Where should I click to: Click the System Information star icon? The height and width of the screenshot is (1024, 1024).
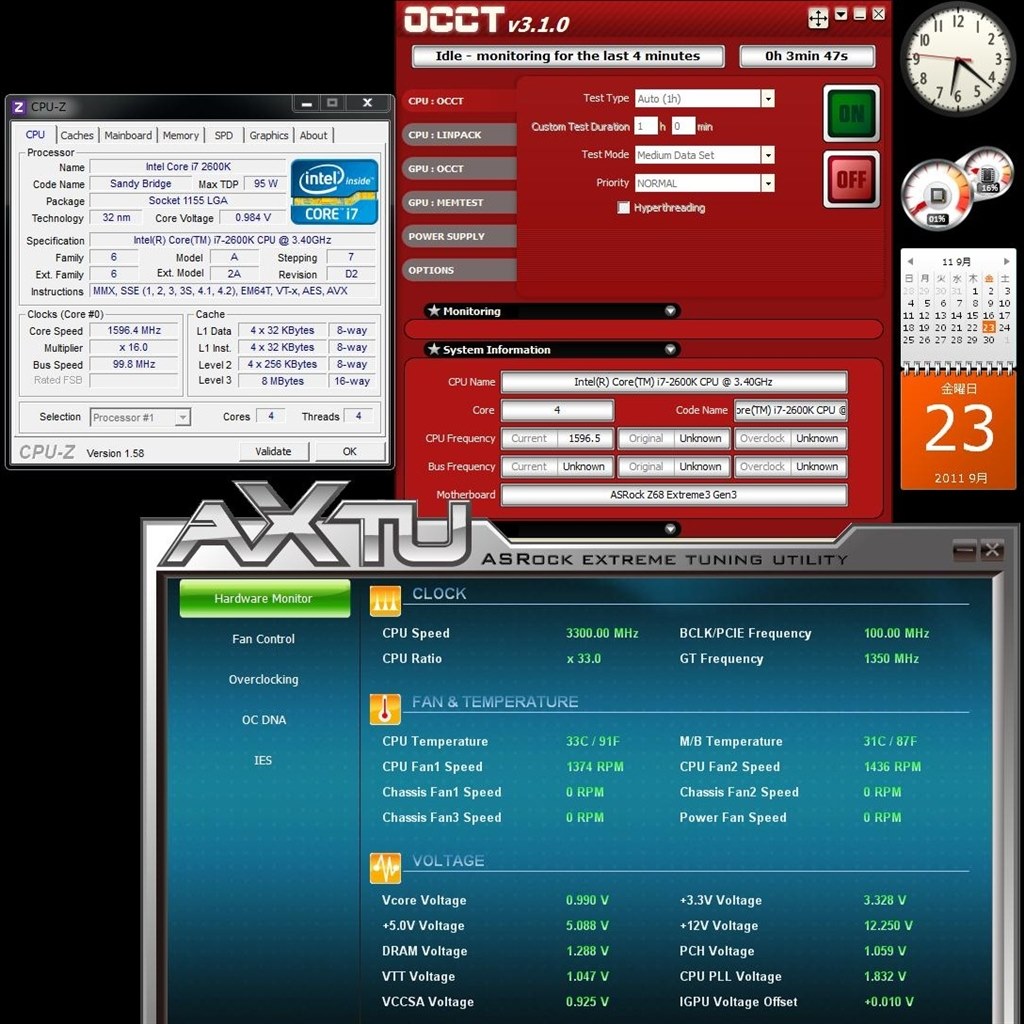tap(434, 349)
